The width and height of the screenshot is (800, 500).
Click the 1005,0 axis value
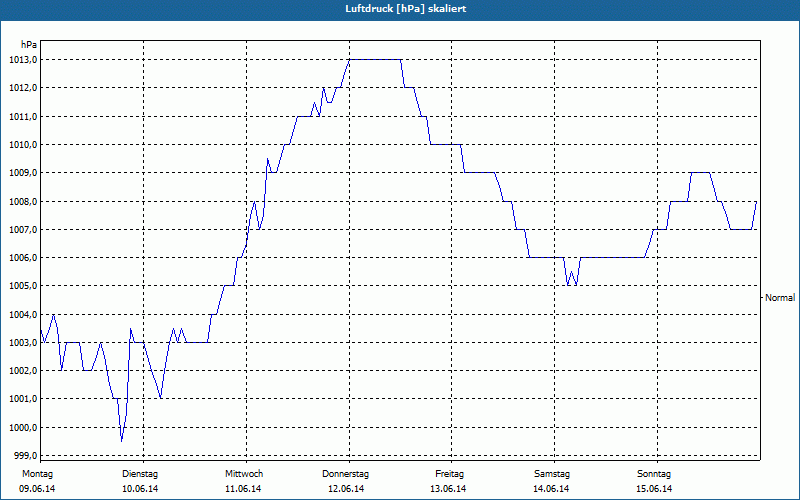coord(22,286)
